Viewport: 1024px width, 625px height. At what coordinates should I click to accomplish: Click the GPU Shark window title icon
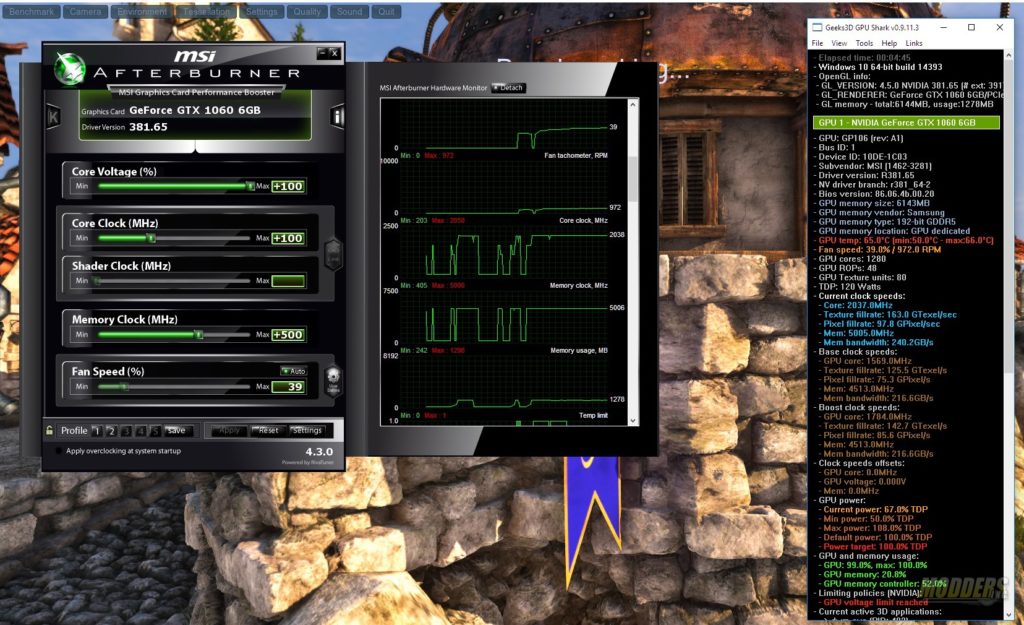coord(819,28)
